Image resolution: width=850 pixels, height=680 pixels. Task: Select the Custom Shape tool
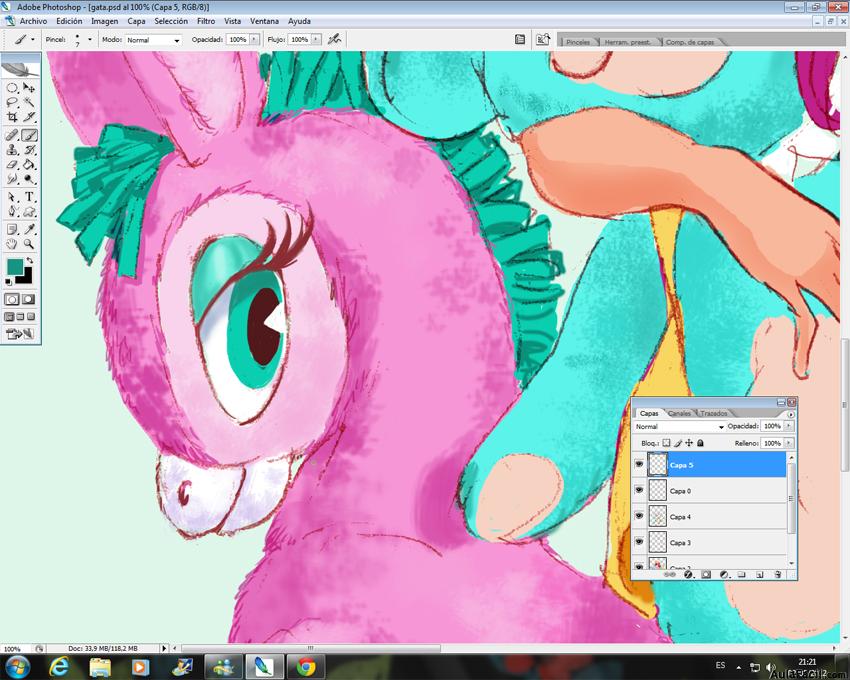pos(29,211)
